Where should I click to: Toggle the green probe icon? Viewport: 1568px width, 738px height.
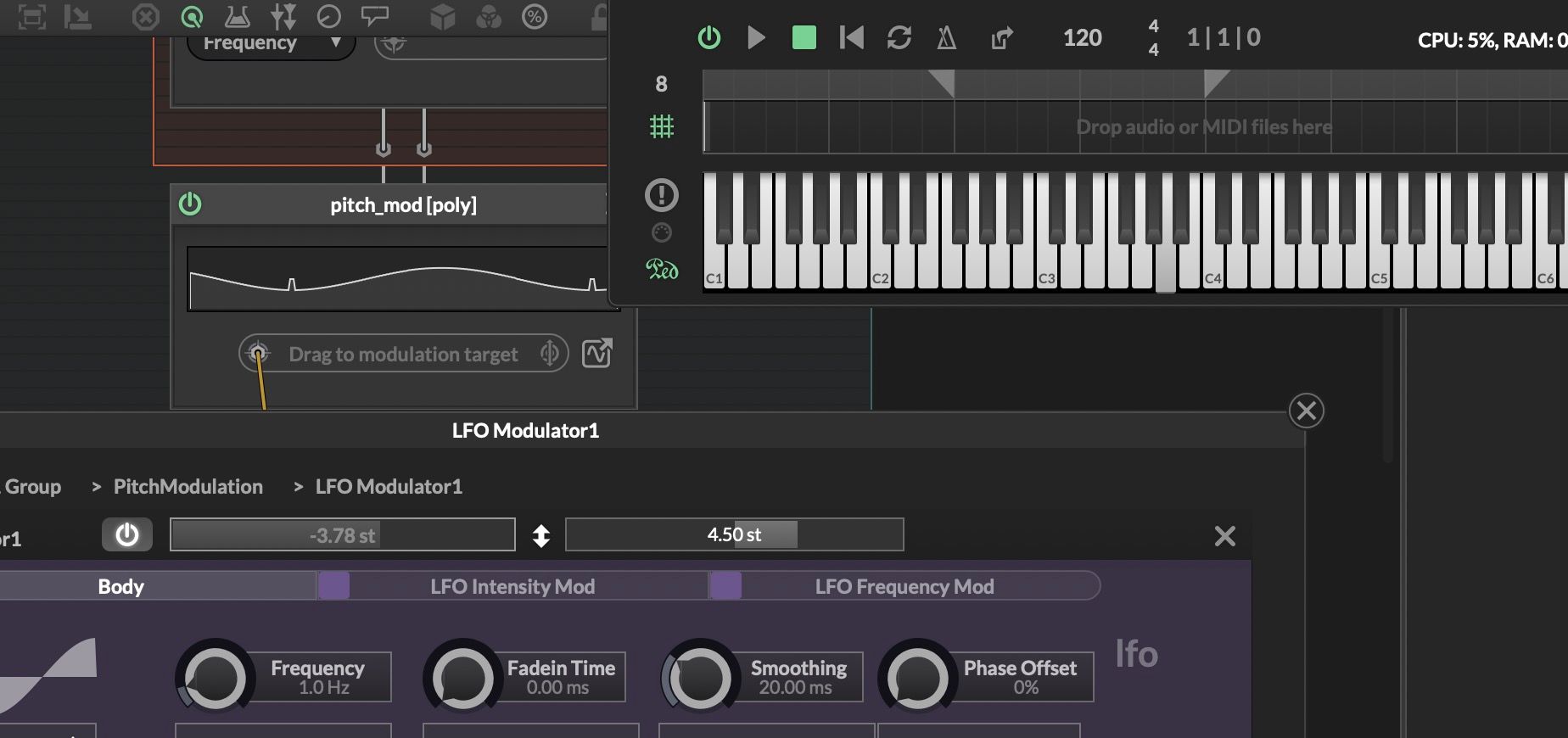click(x=193, y=17)
